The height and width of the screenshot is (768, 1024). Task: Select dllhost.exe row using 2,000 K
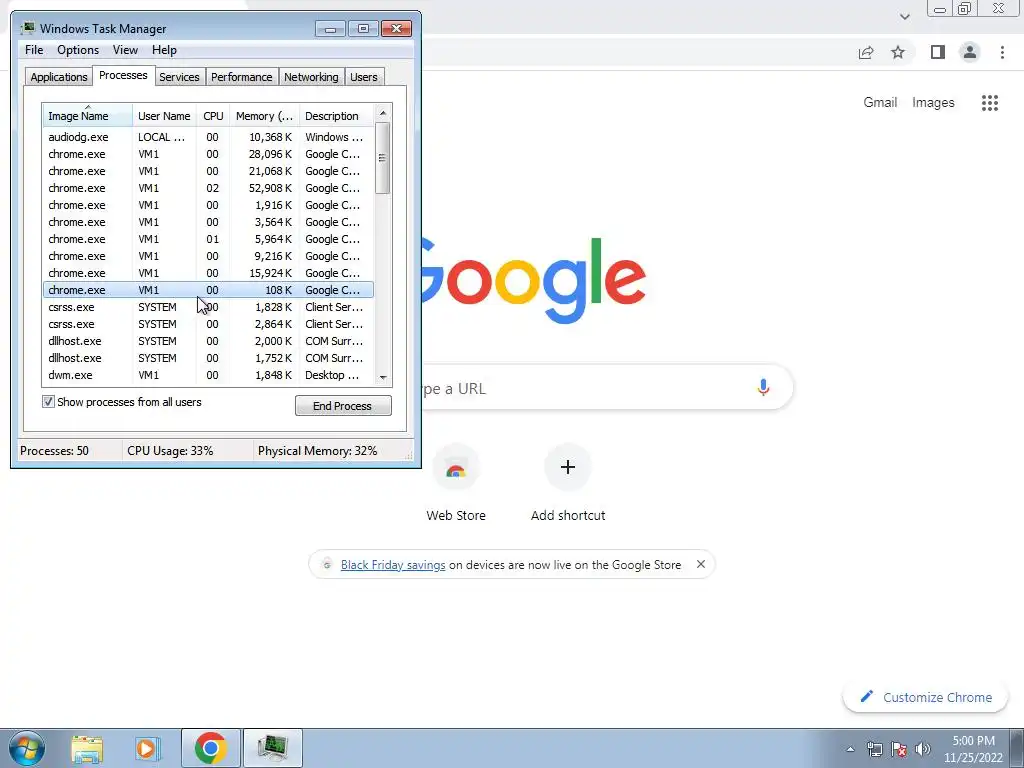tap(208, 341)
